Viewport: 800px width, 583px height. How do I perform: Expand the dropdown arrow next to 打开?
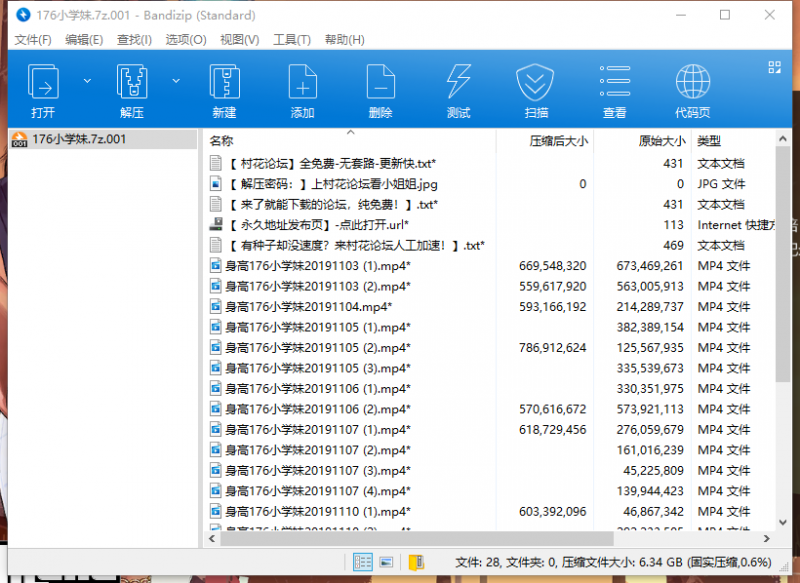[x=87, y=80]
